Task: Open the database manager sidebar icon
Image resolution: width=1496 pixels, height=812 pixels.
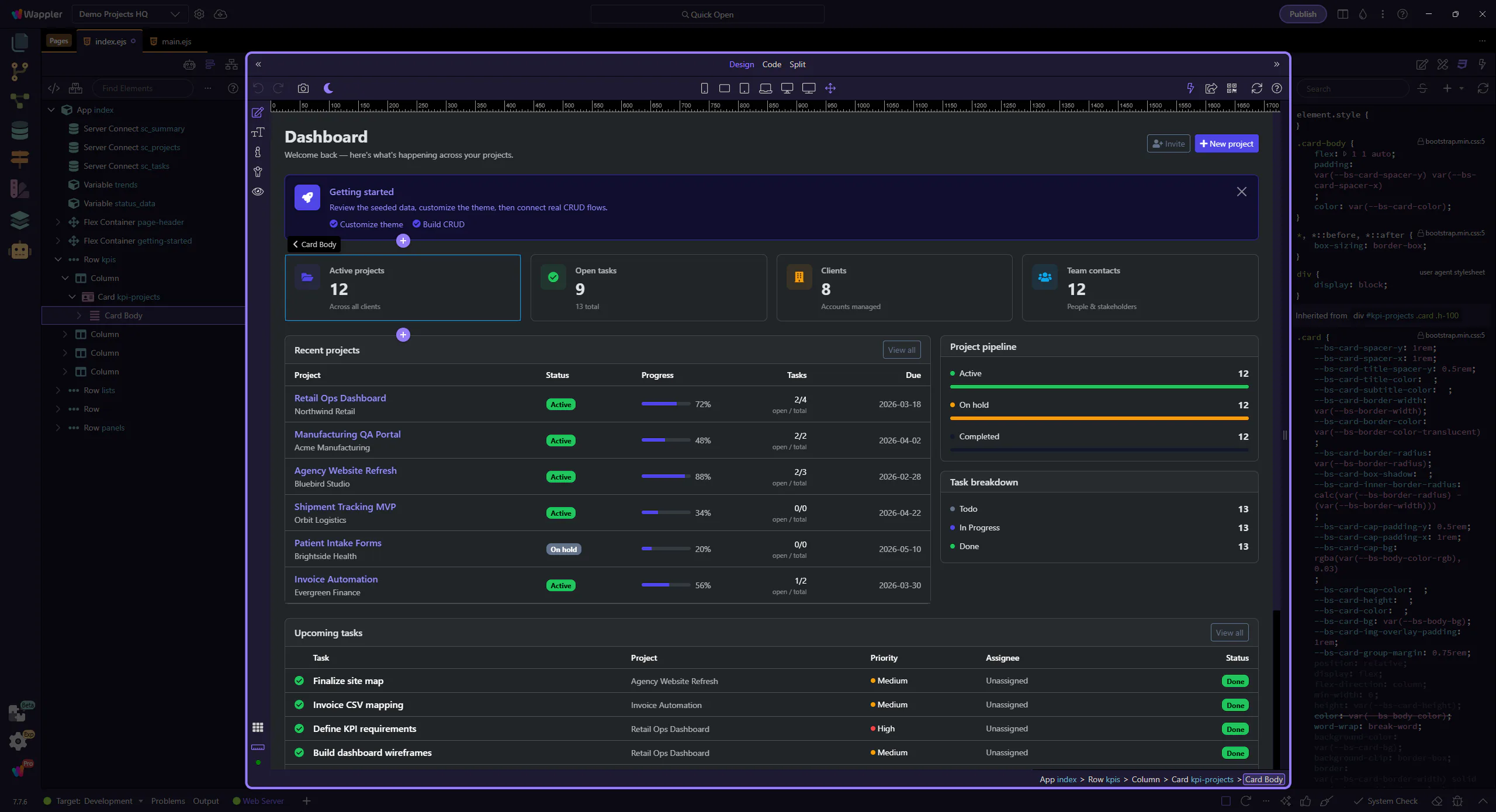Action: click(x=19, y=130)
